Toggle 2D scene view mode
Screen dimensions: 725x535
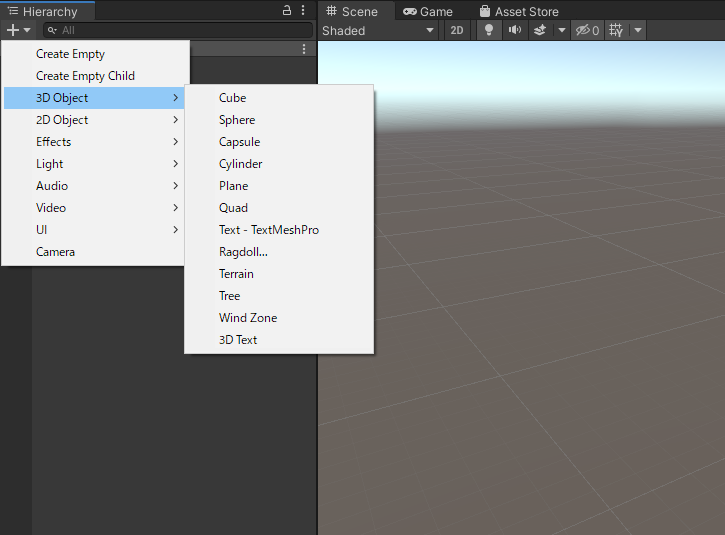[456, 31]
